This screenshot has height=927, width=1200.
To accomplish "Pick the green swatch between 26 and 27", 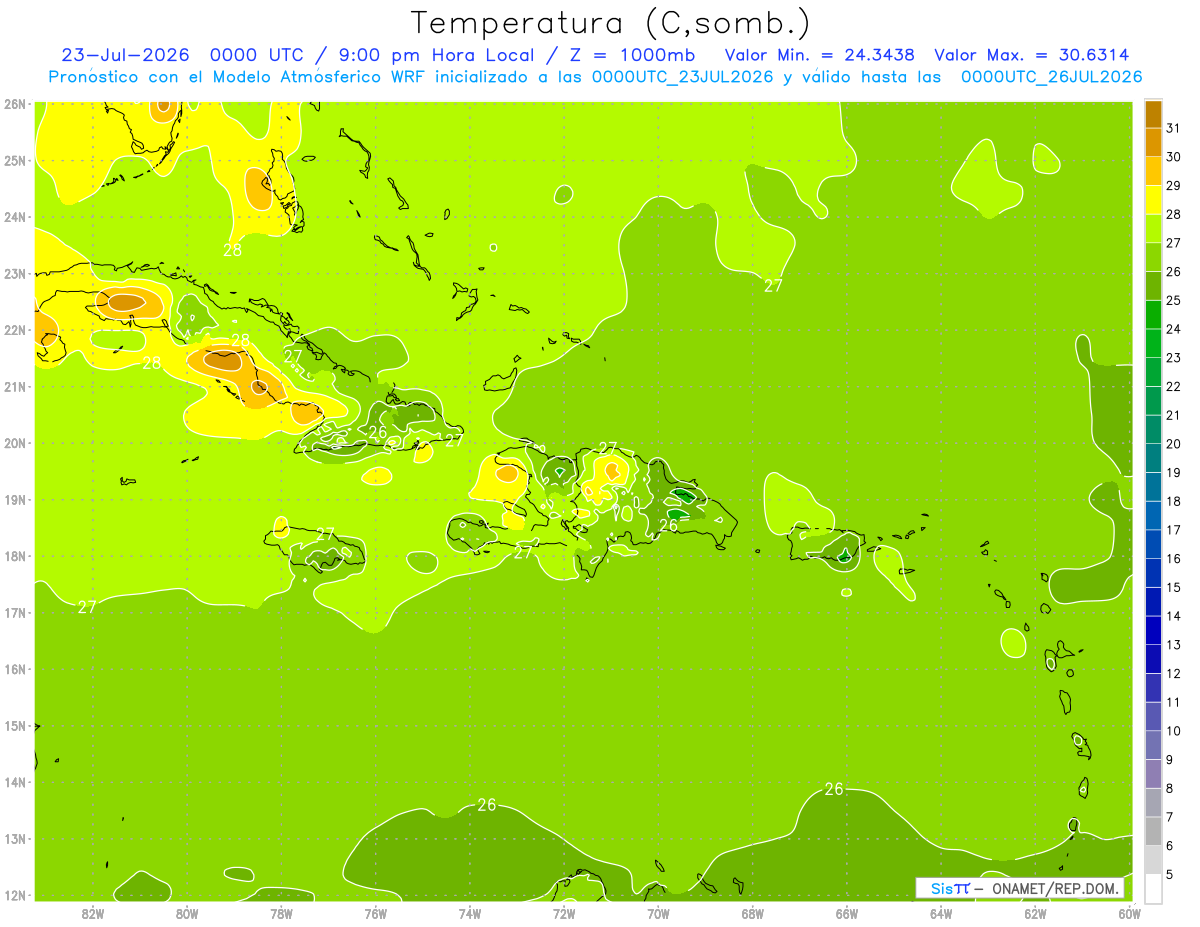I will (1153, 257).
